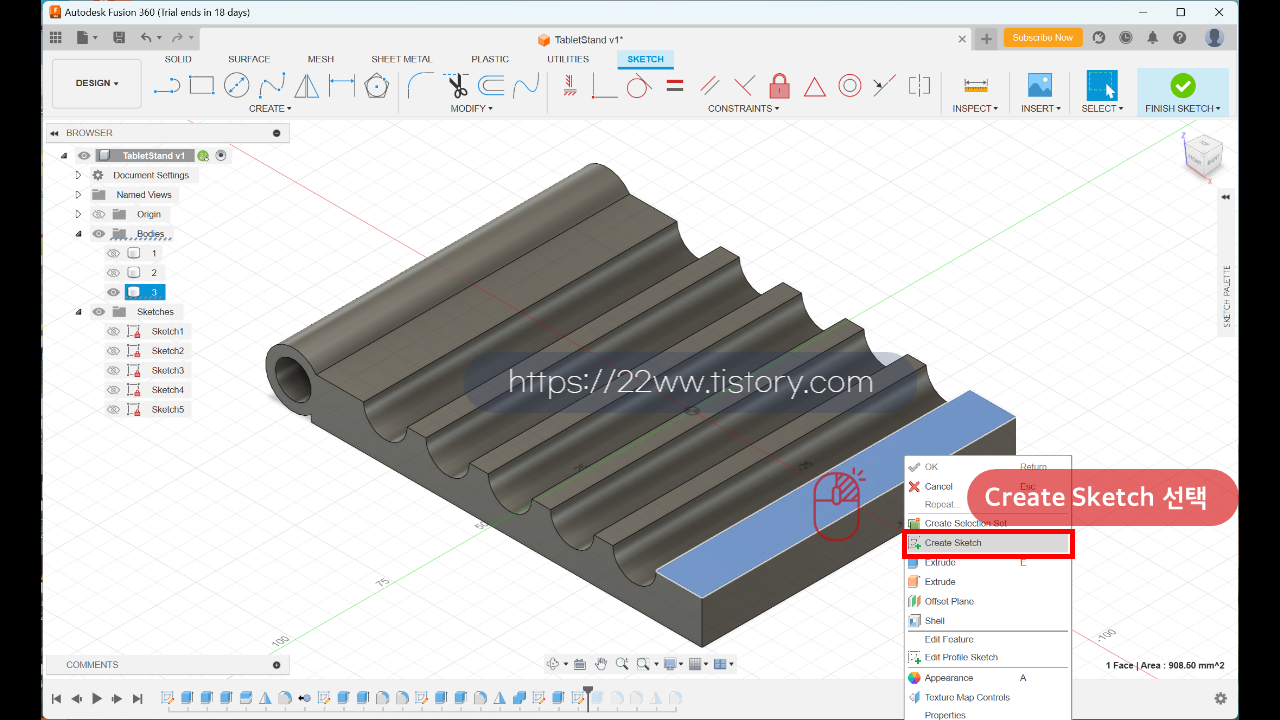Expand the Document Settings tree node
This screenshot has width=1280, height=720.
(78, 175)
